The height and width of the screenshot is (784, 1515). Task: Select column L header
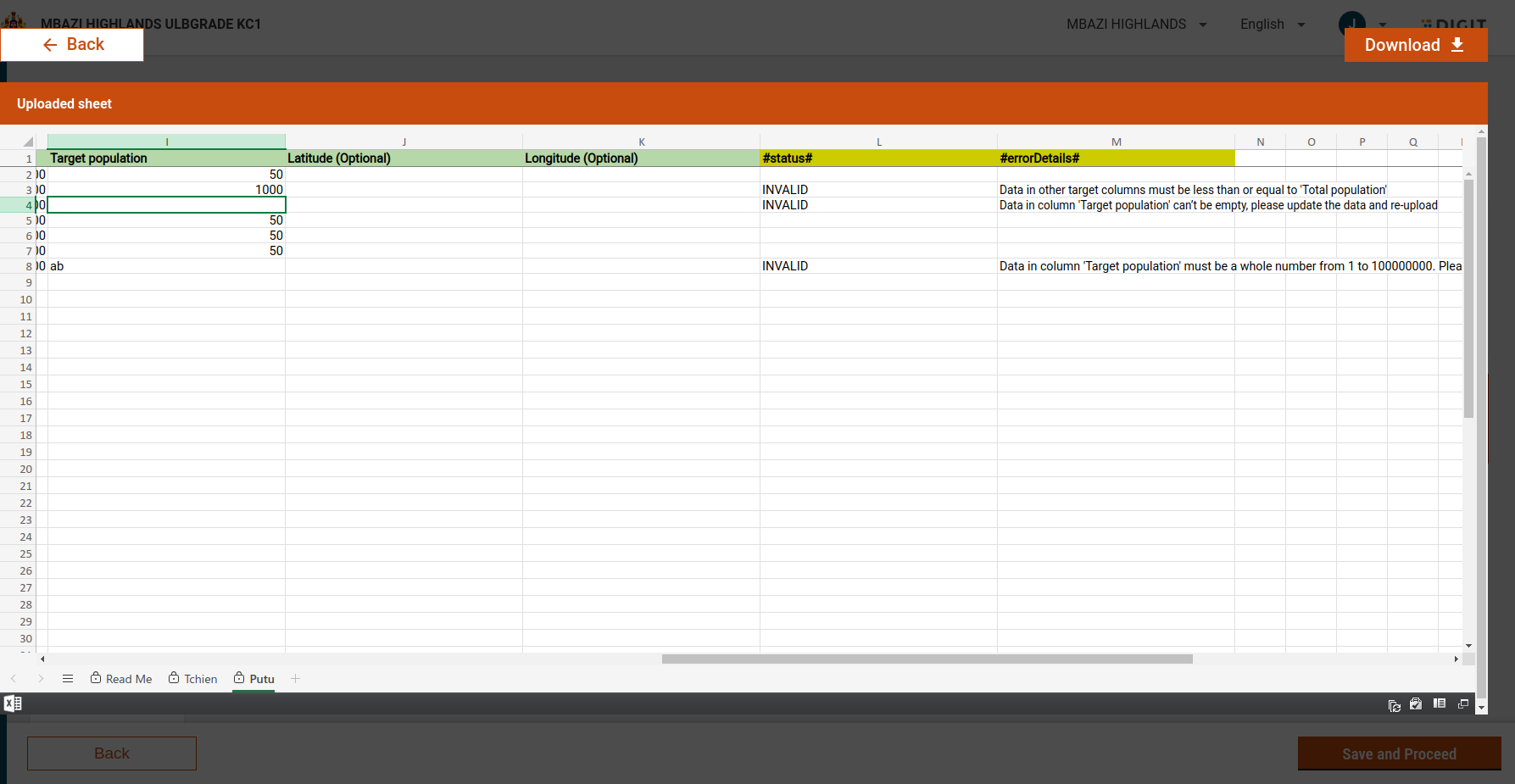(878, 142)
